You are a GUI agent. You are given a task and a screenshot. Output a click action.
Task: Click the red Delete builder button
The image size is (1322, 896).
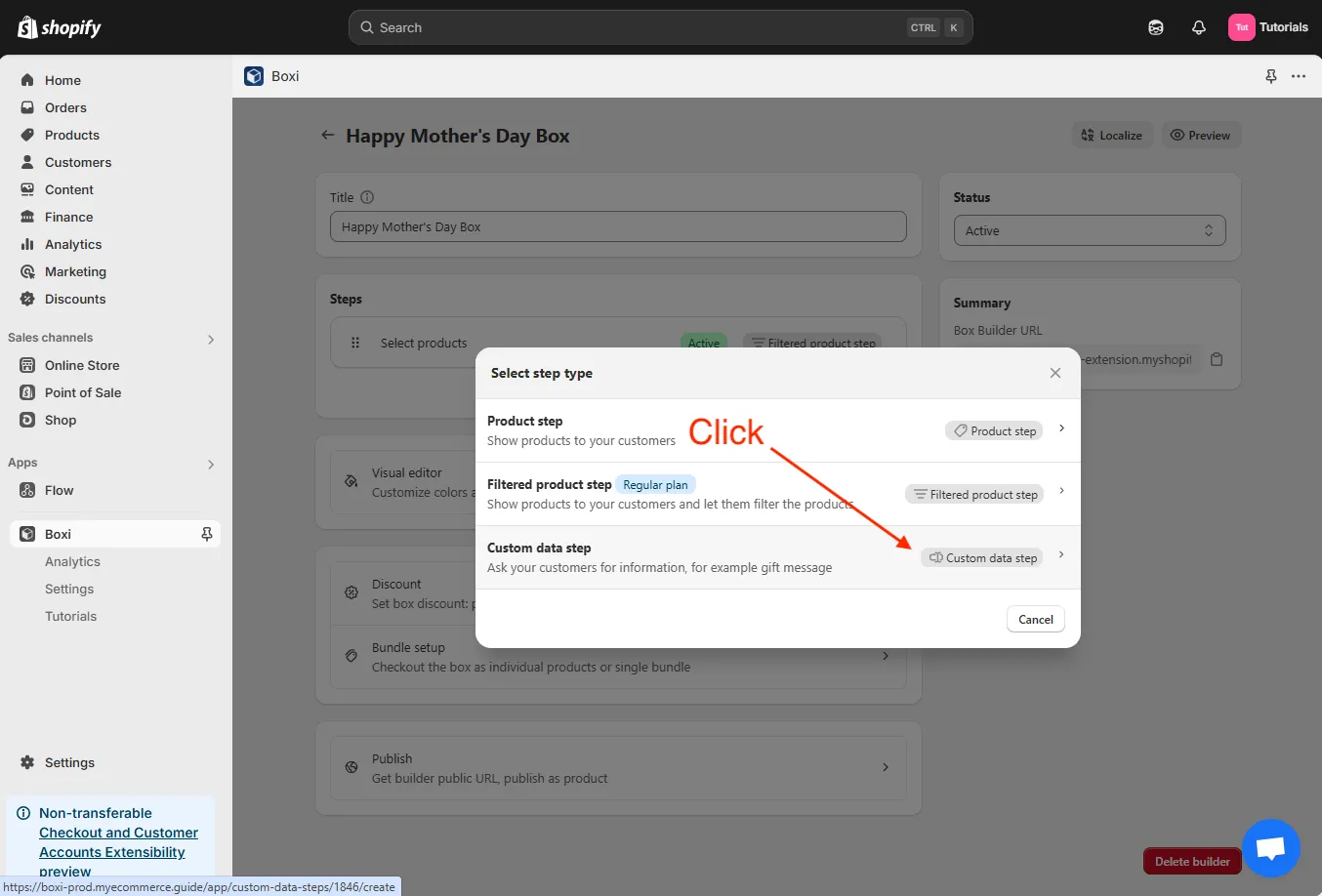pos(1191,861)
